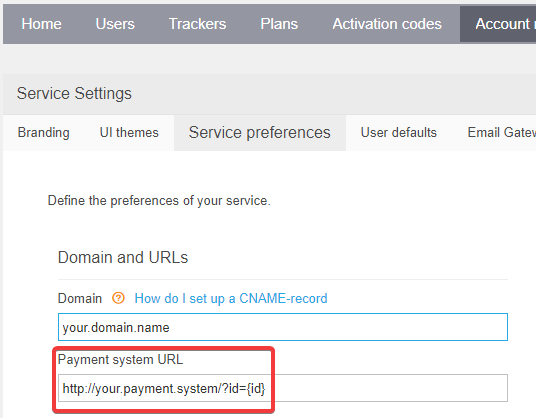Open the Trackers menu item
Image resolution: width=536 pixels, height=418 pixels.
tap(198, 24)
